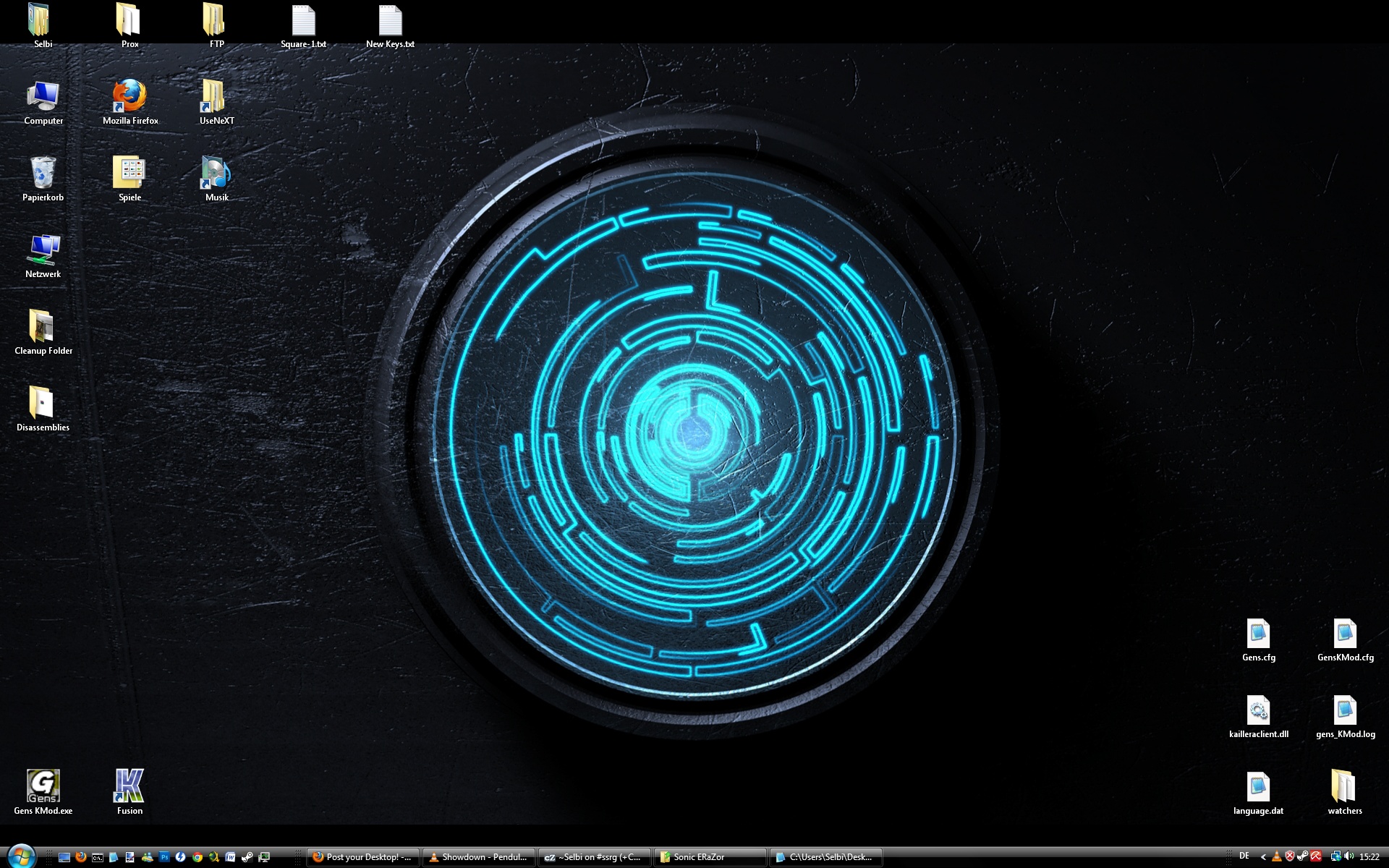The width and height of the screenshot is (1389, 868).
Task: Select the language.dat file icon
Action: point(1258,793)
